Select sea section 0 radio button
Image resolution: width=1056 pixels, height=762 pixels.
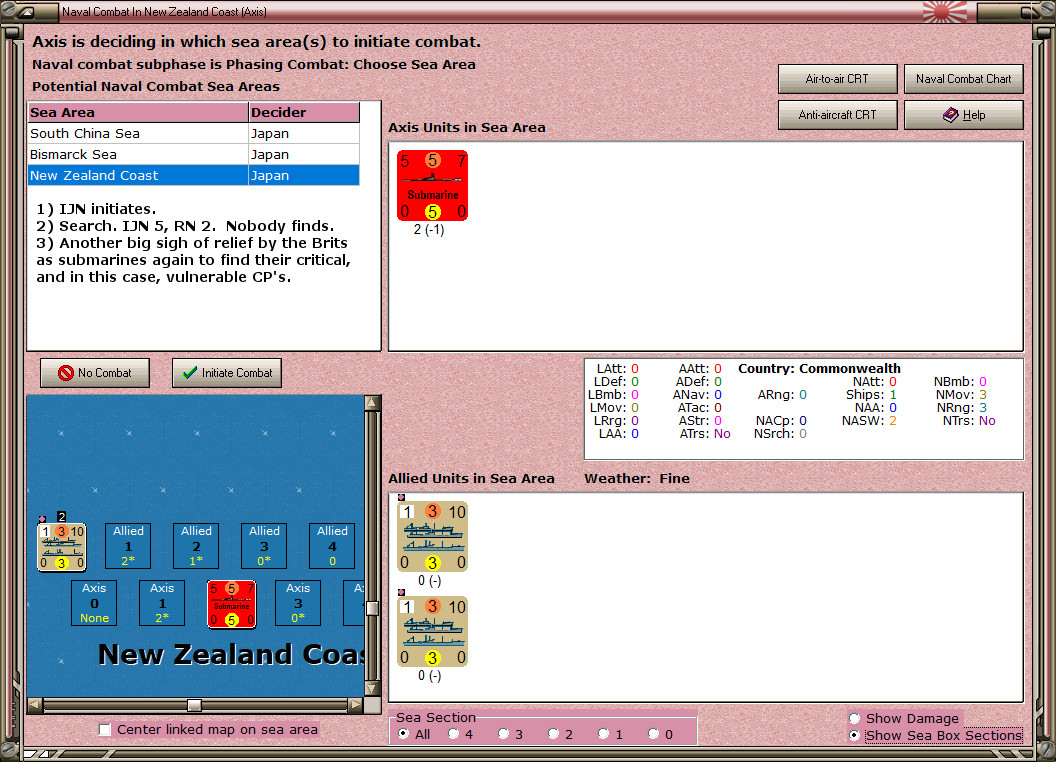[653, 734]
